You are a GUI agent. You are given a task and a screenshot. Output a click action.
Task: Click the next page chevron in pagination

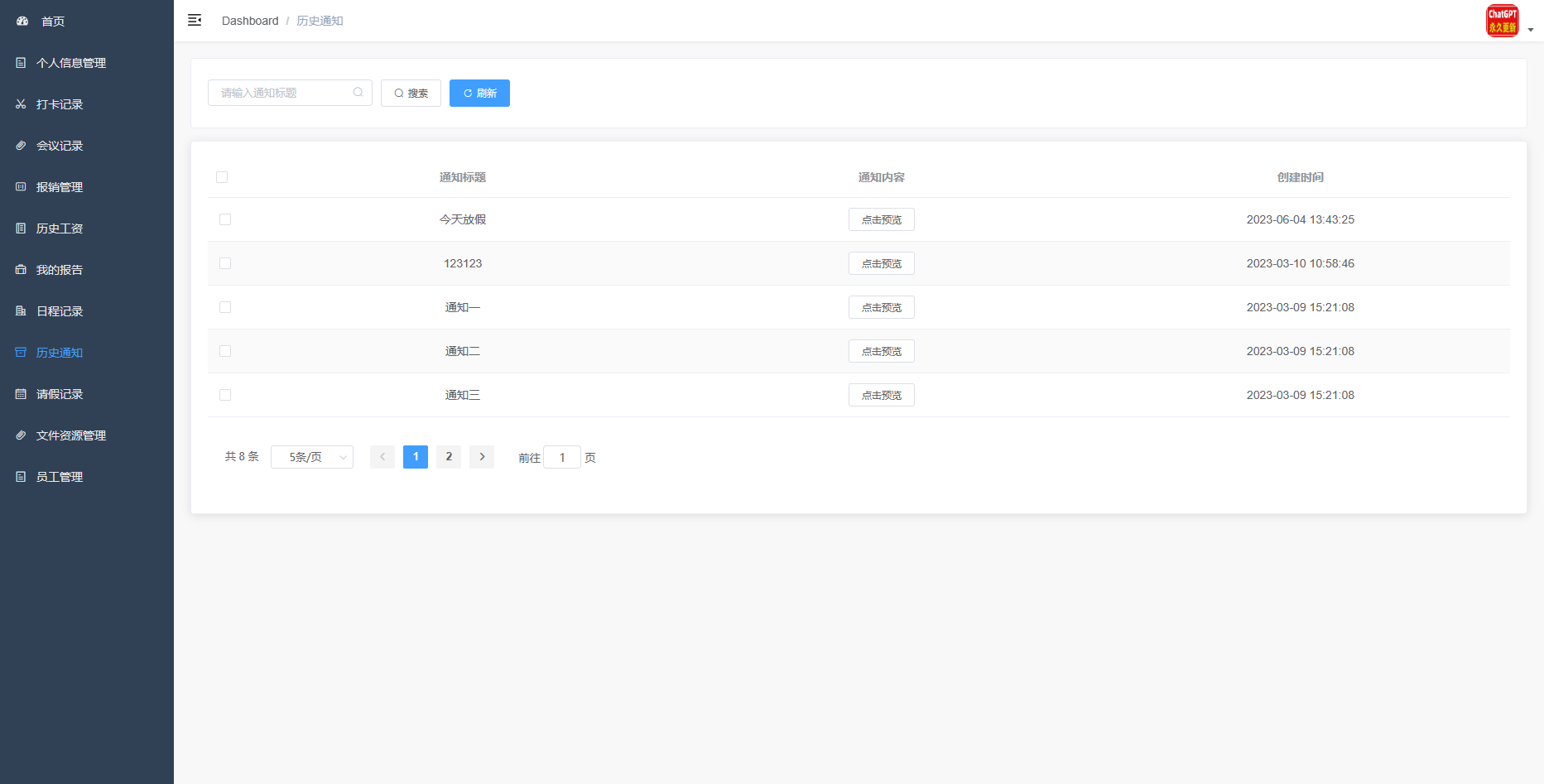(482, 456)
